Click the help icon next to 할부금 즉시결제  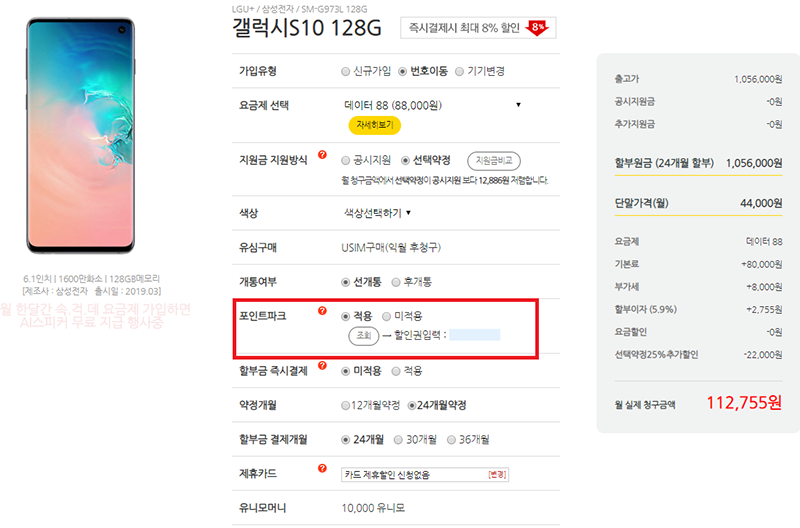tap(322, 367)
